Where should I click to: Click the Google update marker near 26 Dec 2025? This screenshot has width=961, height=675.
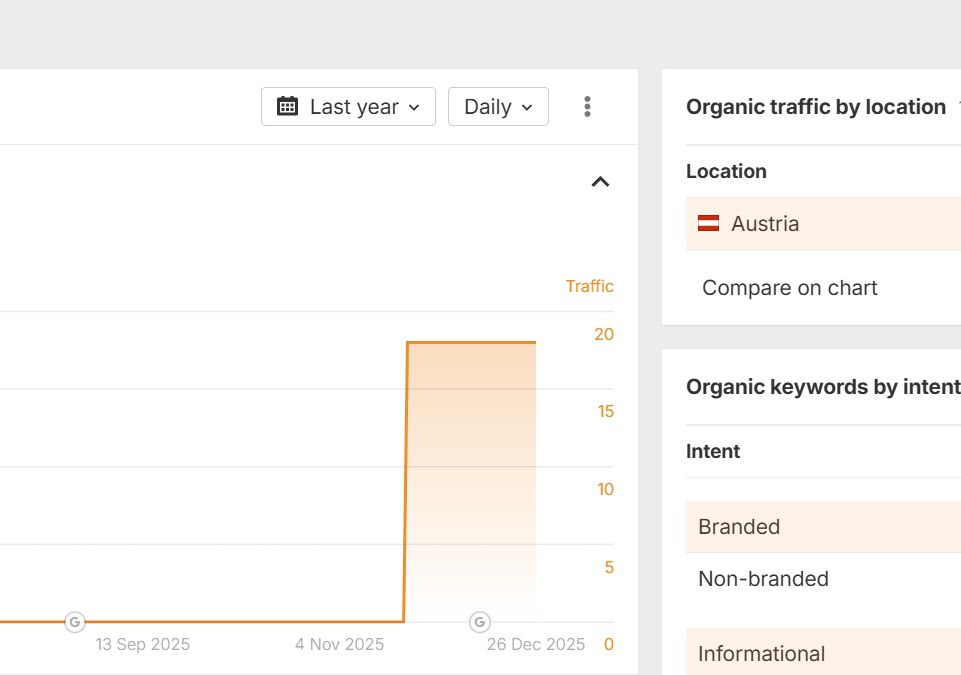click(480, 622)
